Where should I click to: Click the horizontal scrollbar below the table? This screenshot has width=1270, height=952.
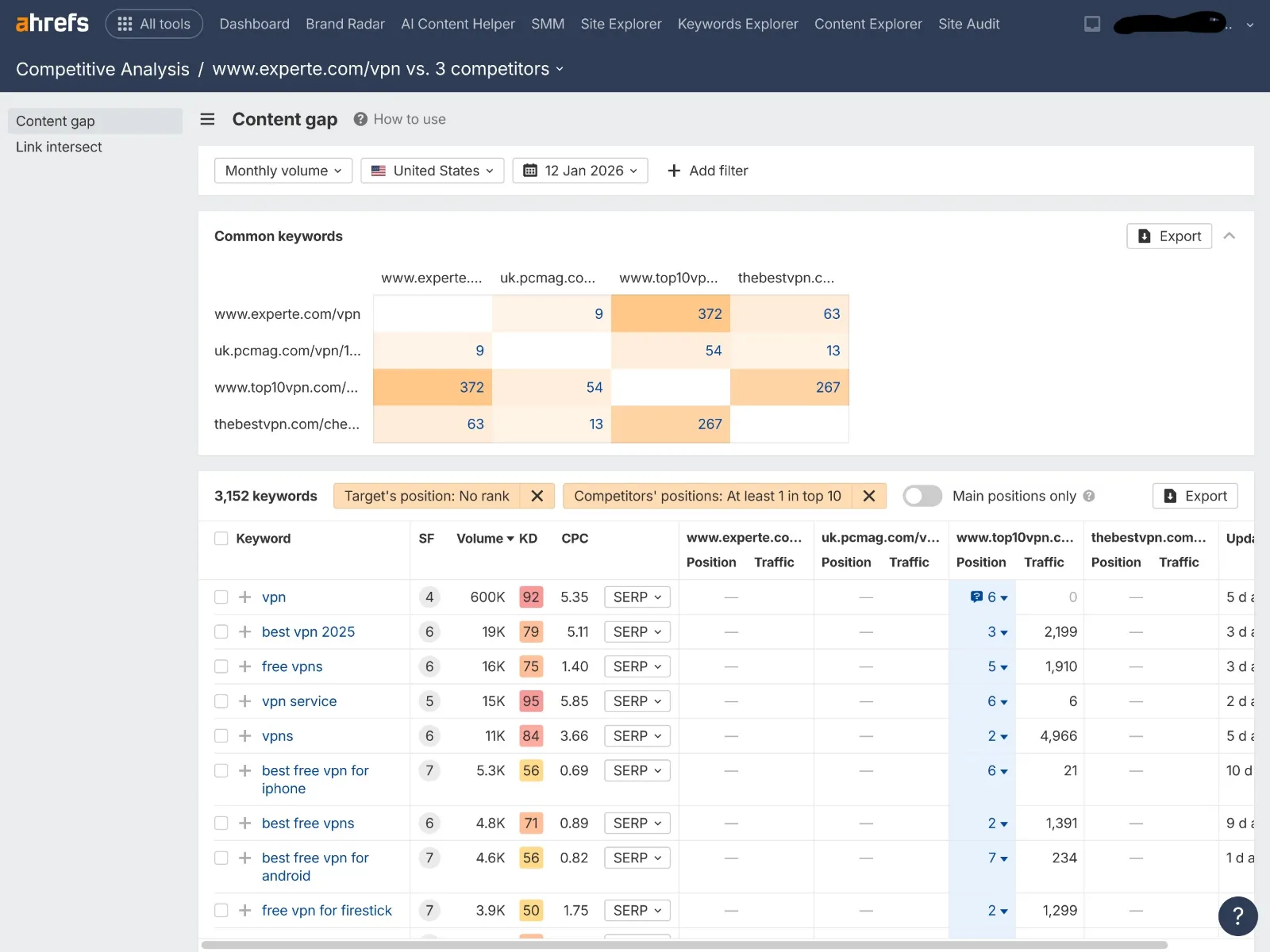tap(684, 945)
